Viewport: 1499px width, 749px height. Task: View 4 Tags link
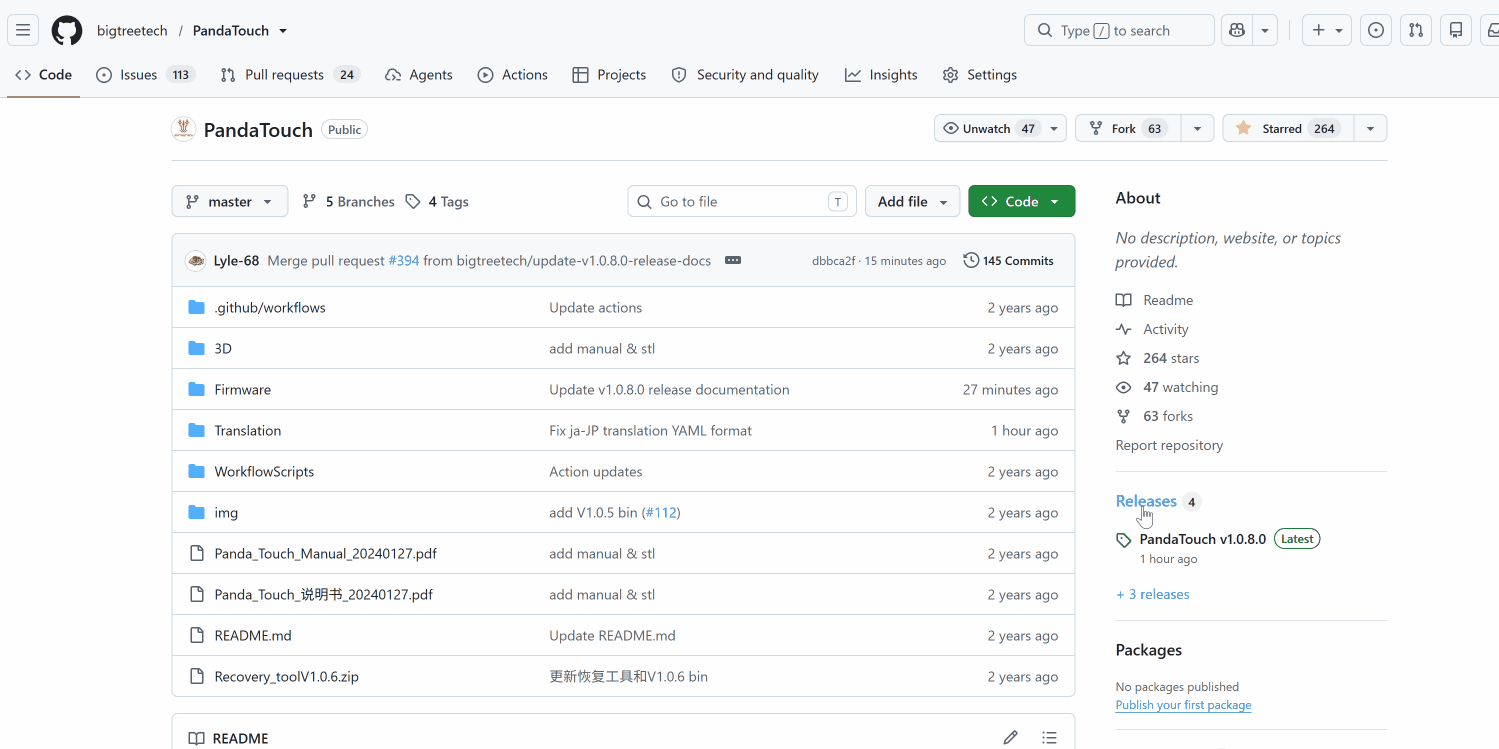[437, 201]
